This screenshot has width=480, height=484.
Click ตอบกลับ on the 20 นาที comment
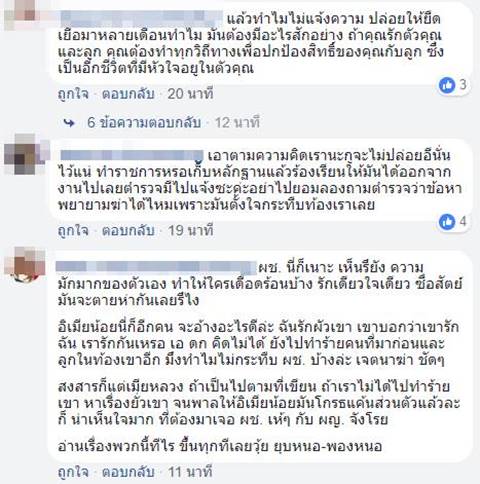128,94
